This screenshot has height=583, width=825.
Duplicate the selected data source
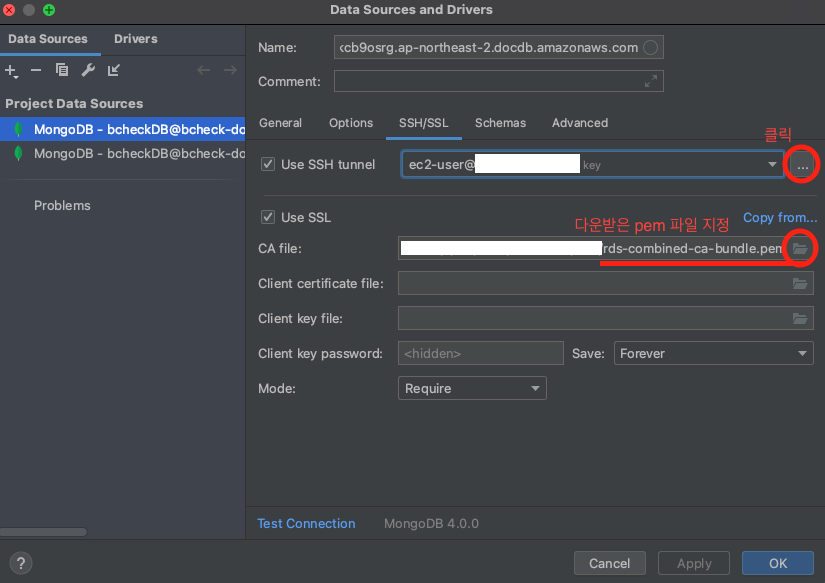(62, 70)
